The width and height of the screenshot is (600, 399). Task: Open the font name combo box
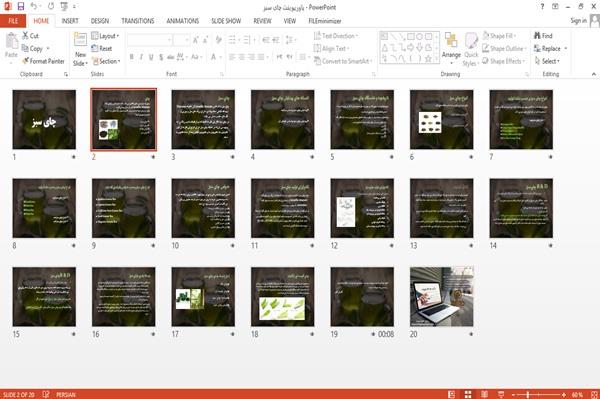click(150, 40)
